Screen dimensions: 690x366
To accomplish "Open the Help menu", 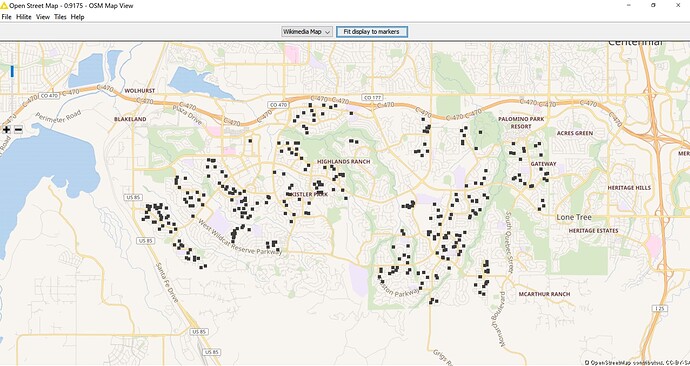I will (77, 17).
